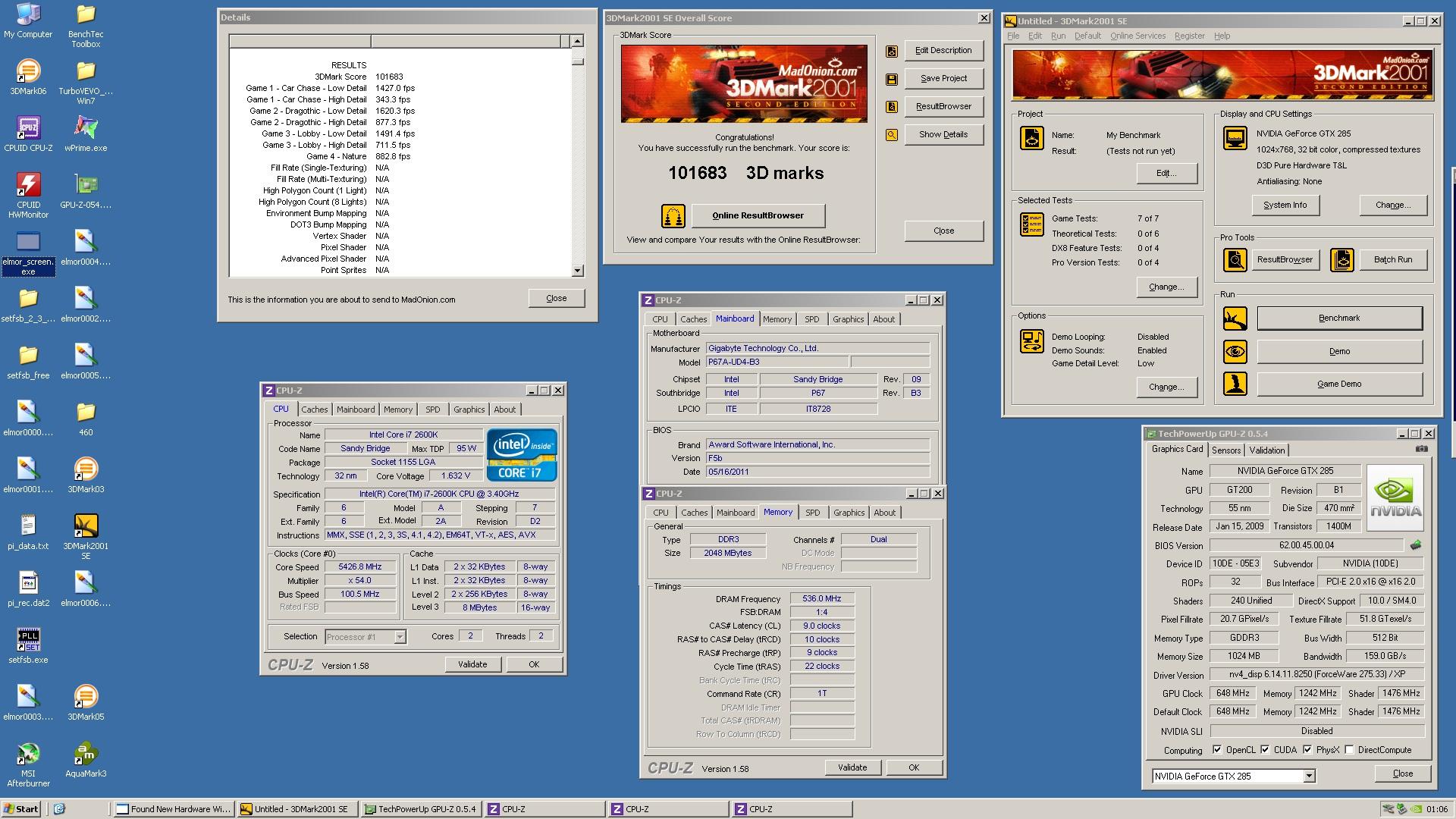Click GPU-Z screenshot camera icon
1456x819 pixels.
(x=1421, y=449)
